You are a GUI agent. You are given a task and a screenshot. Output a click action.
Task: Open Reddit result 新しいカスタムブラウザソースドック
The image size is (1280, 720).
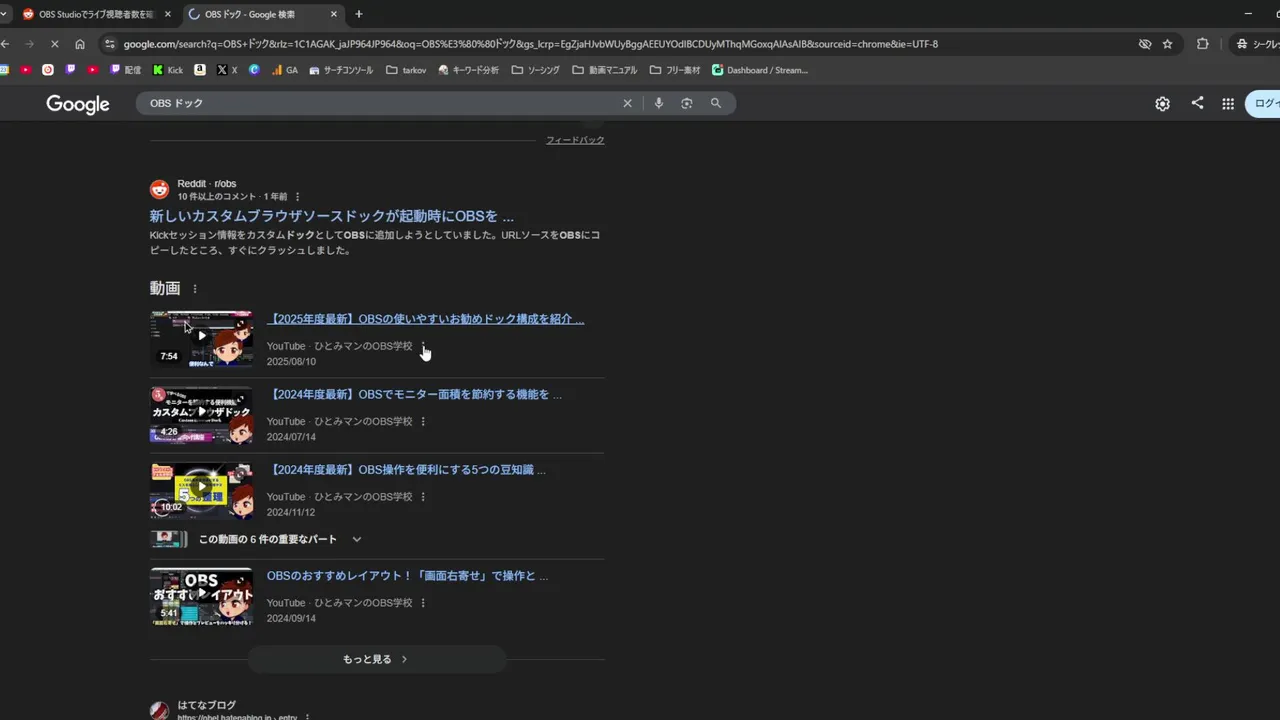[331, 216]
